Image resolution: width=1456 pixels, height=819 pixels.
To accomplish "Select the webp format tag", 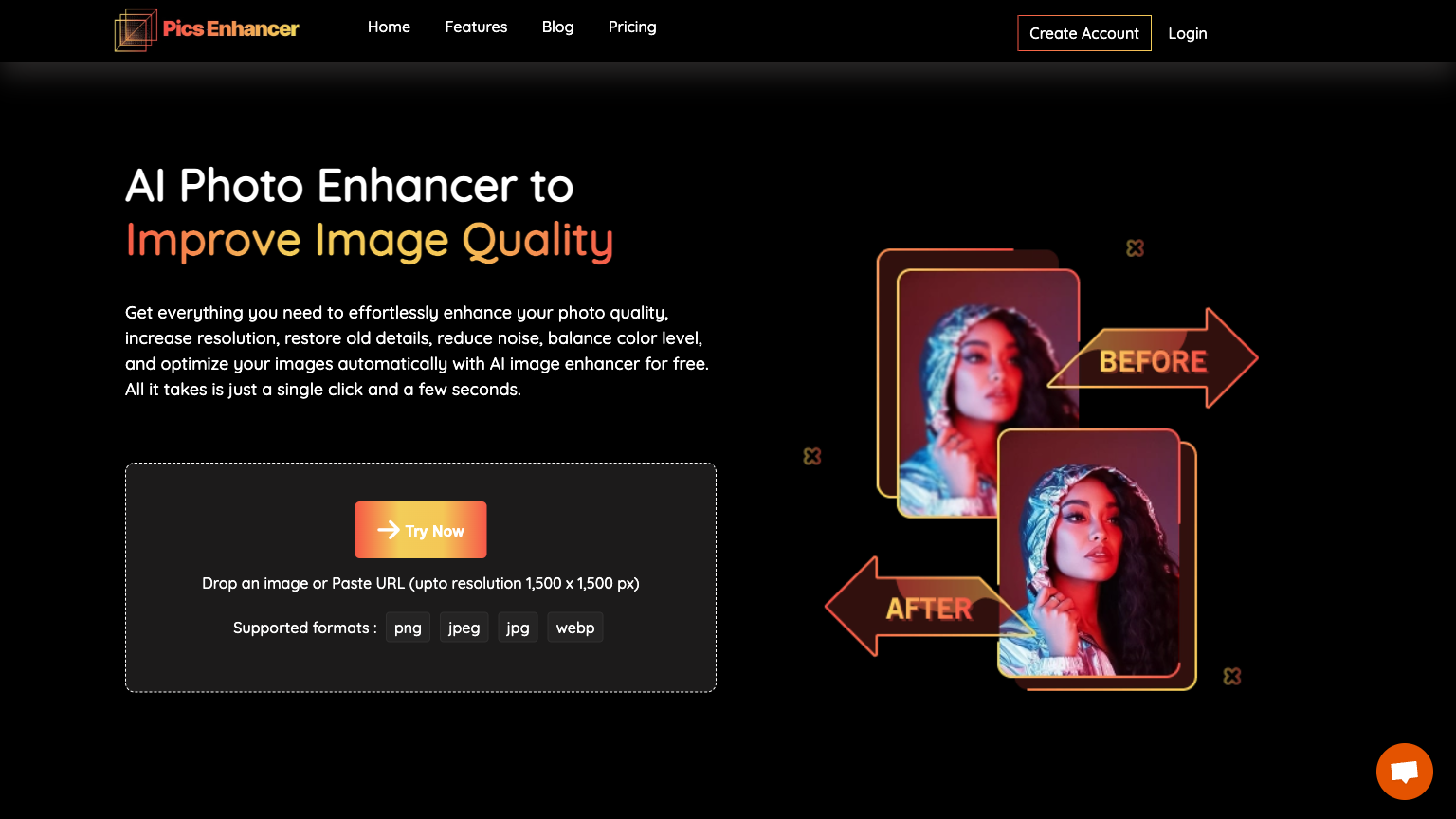I will point(574,627).
